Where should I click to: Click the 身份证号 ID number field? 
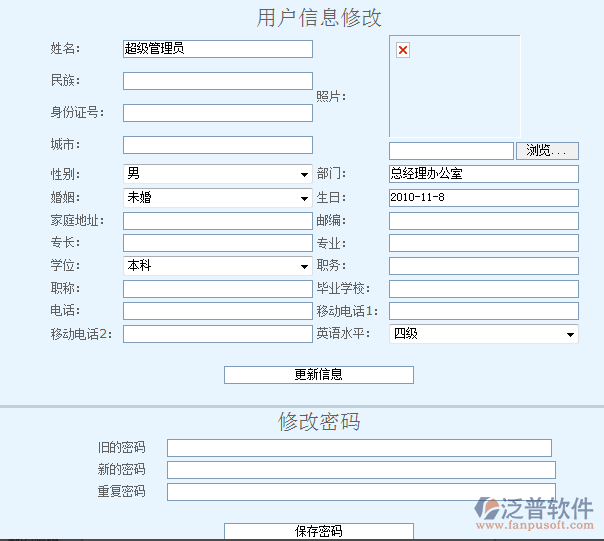[217, 112]
